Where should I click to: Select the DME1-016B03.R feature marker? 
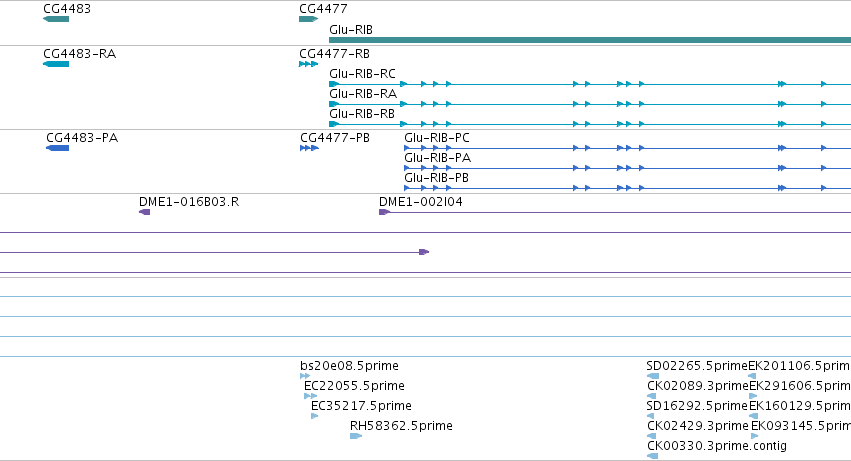click(144, 212)
